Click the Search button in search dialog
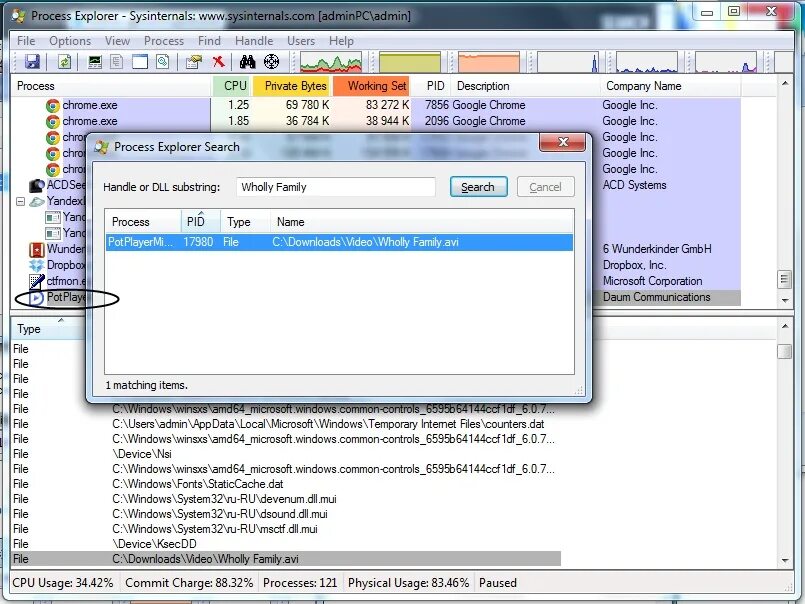This screenshot has width=805, height=604. 478,187
